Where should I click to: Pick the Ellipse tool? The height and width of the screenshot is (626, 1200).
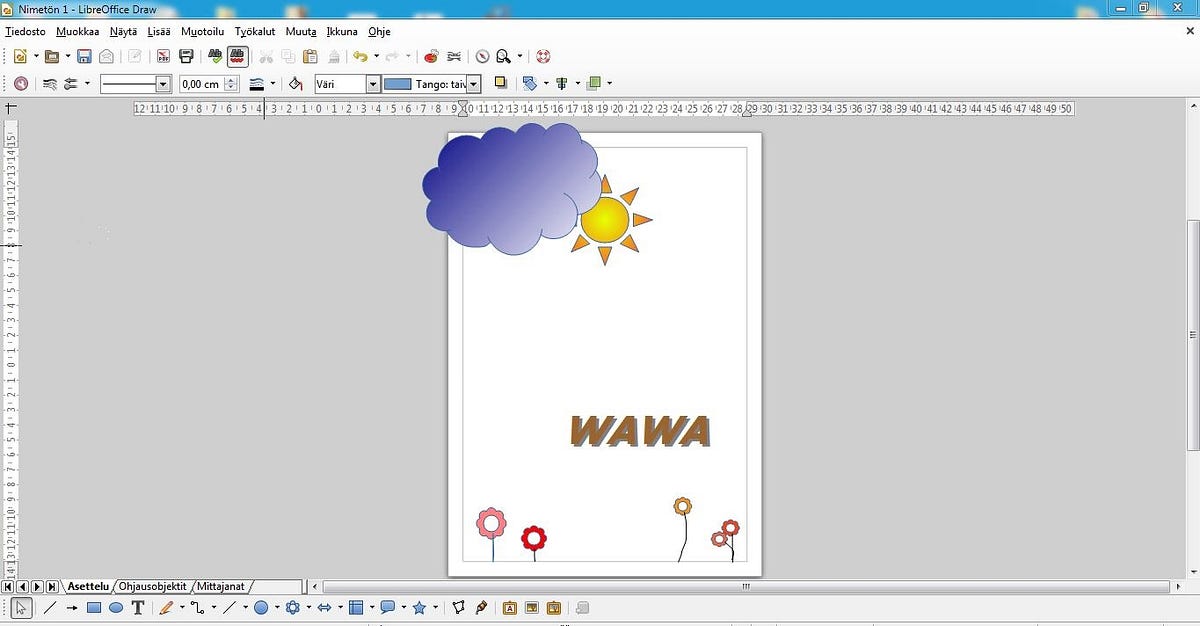point(116,607)
